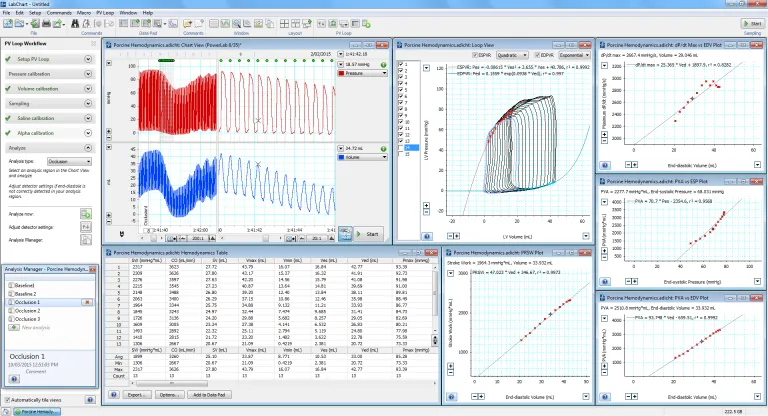The width and height of the screenshot is (768, 416).
Task: Expand the Pressure calibration step
Action: 88,74
